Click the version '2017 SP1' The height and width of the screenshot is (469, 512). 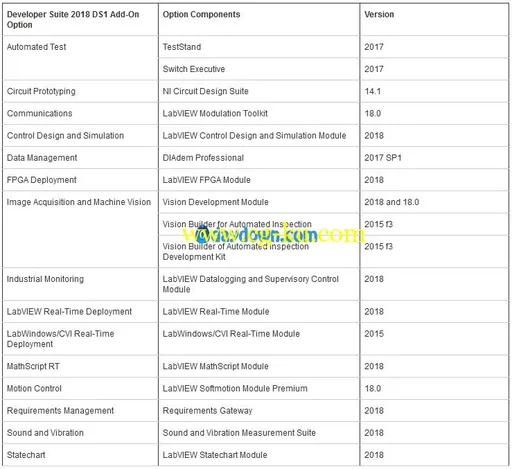383,158
